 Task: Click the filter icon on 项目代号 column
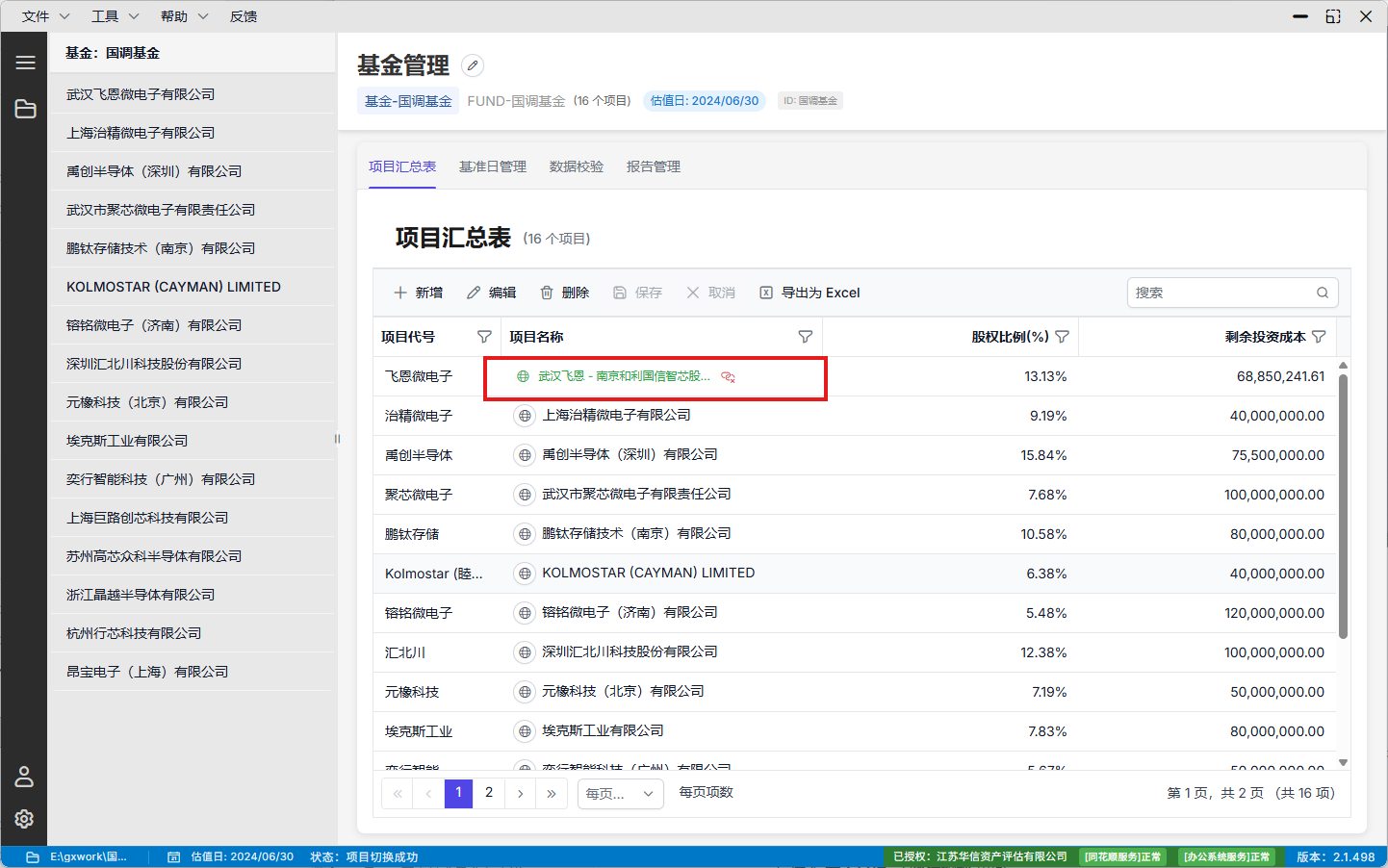484,337
